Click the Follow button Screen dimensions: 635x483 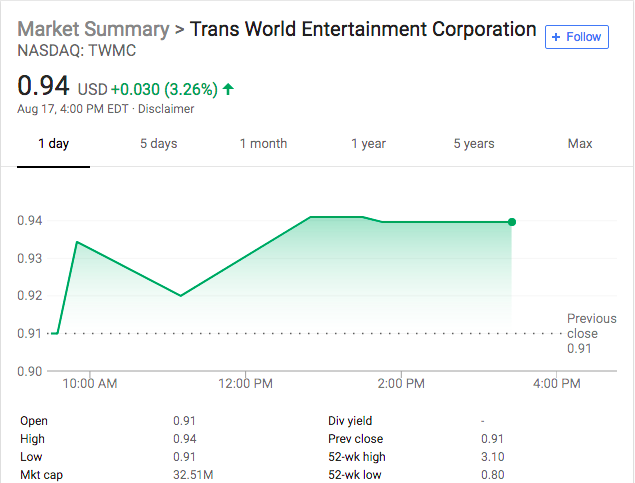pos(576,37)
